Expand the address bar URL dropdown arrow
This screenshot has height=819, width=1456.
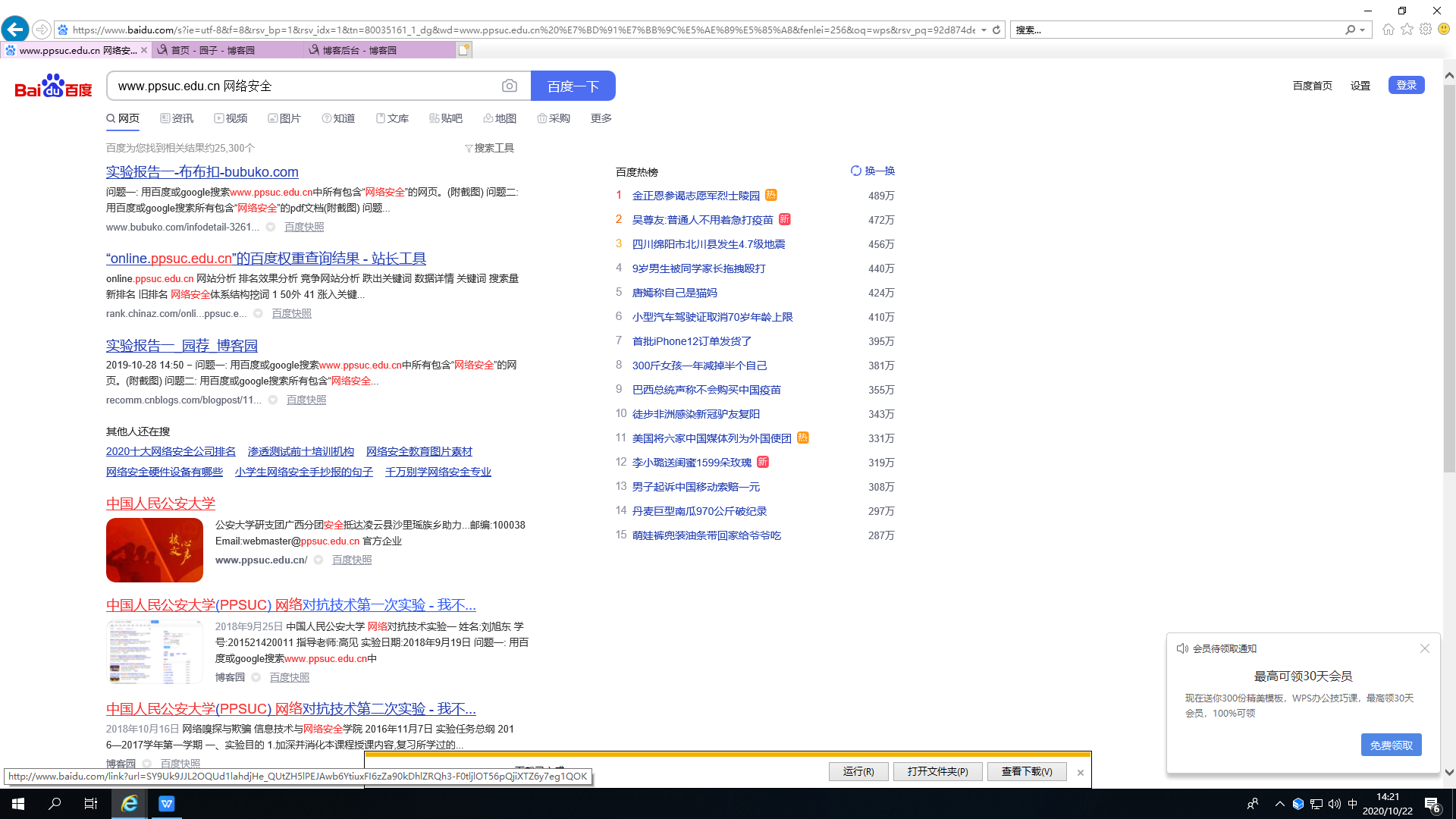coord(984,30)
